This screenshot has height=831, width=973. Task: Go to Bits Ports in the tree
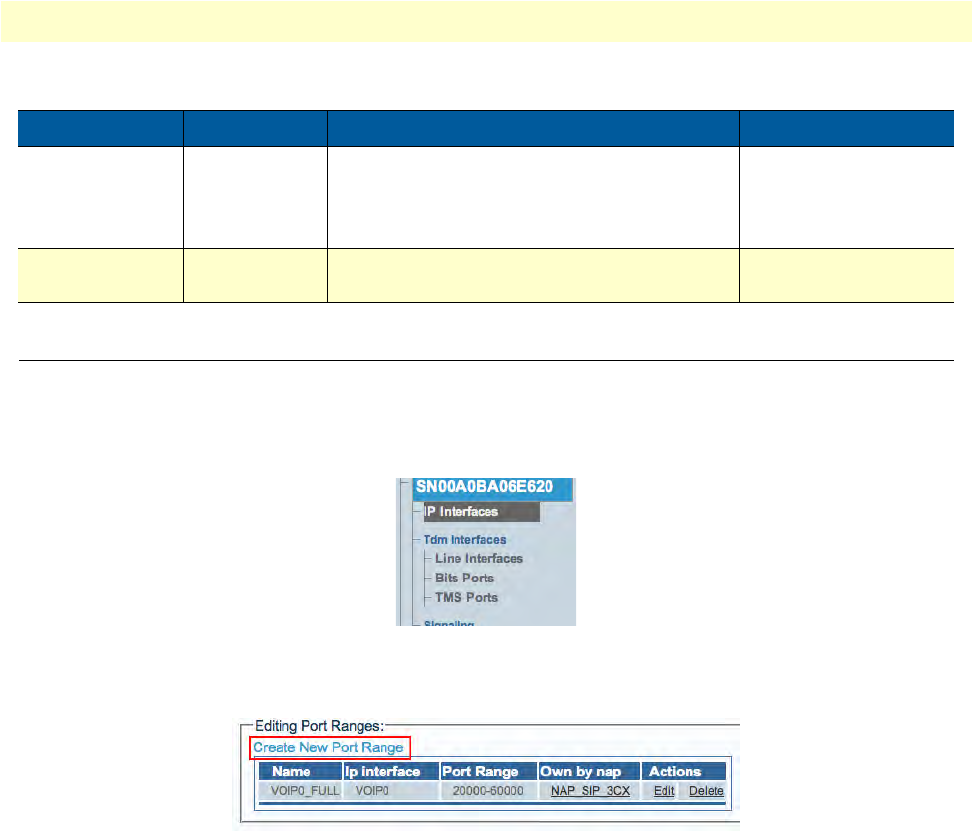pyautogui.click(x=464, y=578)
